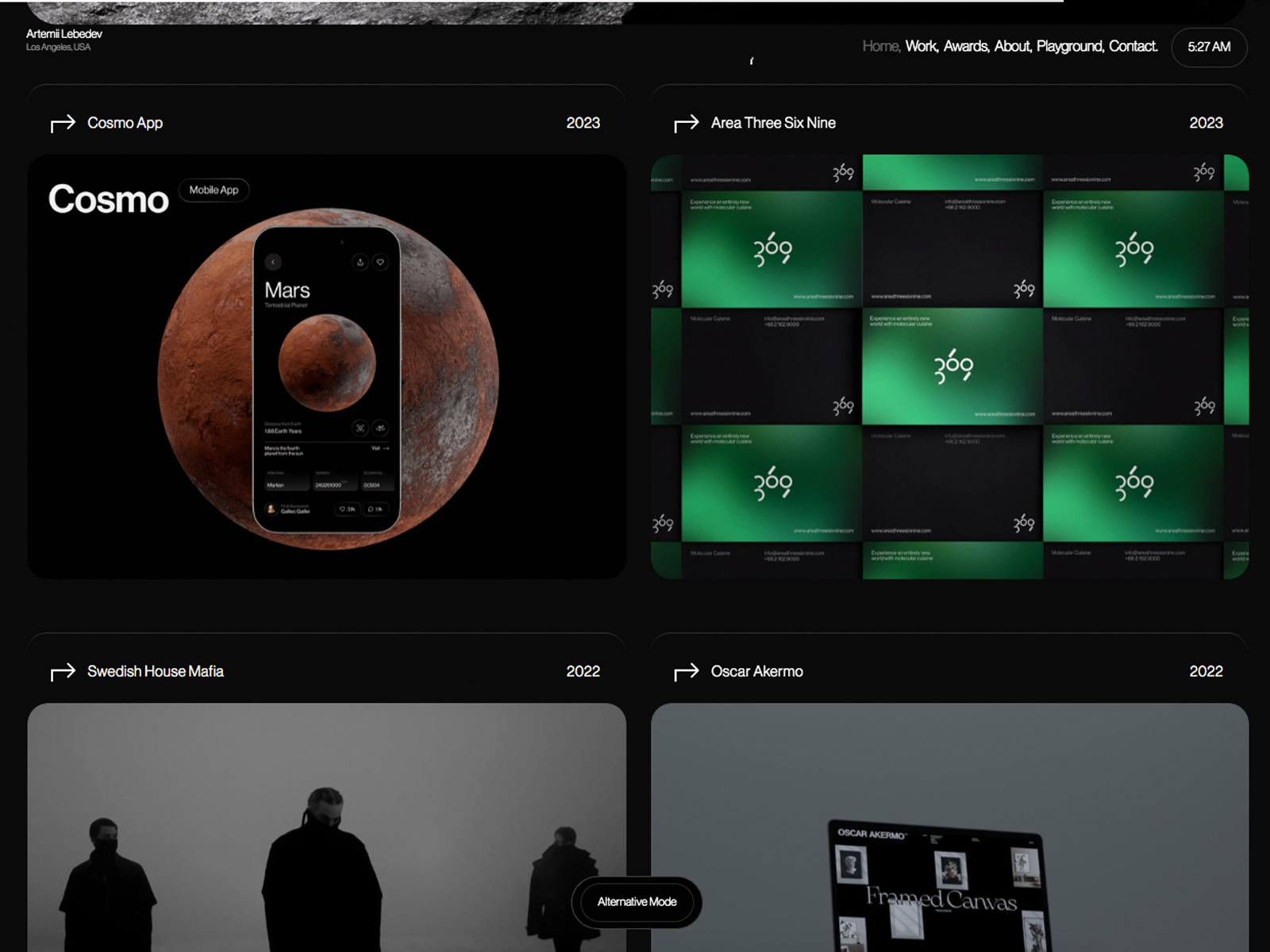Open the Swedish House Mafia project title
Image resolution: width=1270 pixels, height=952 pixels.
pyautogui.click(x=156, y=672)
